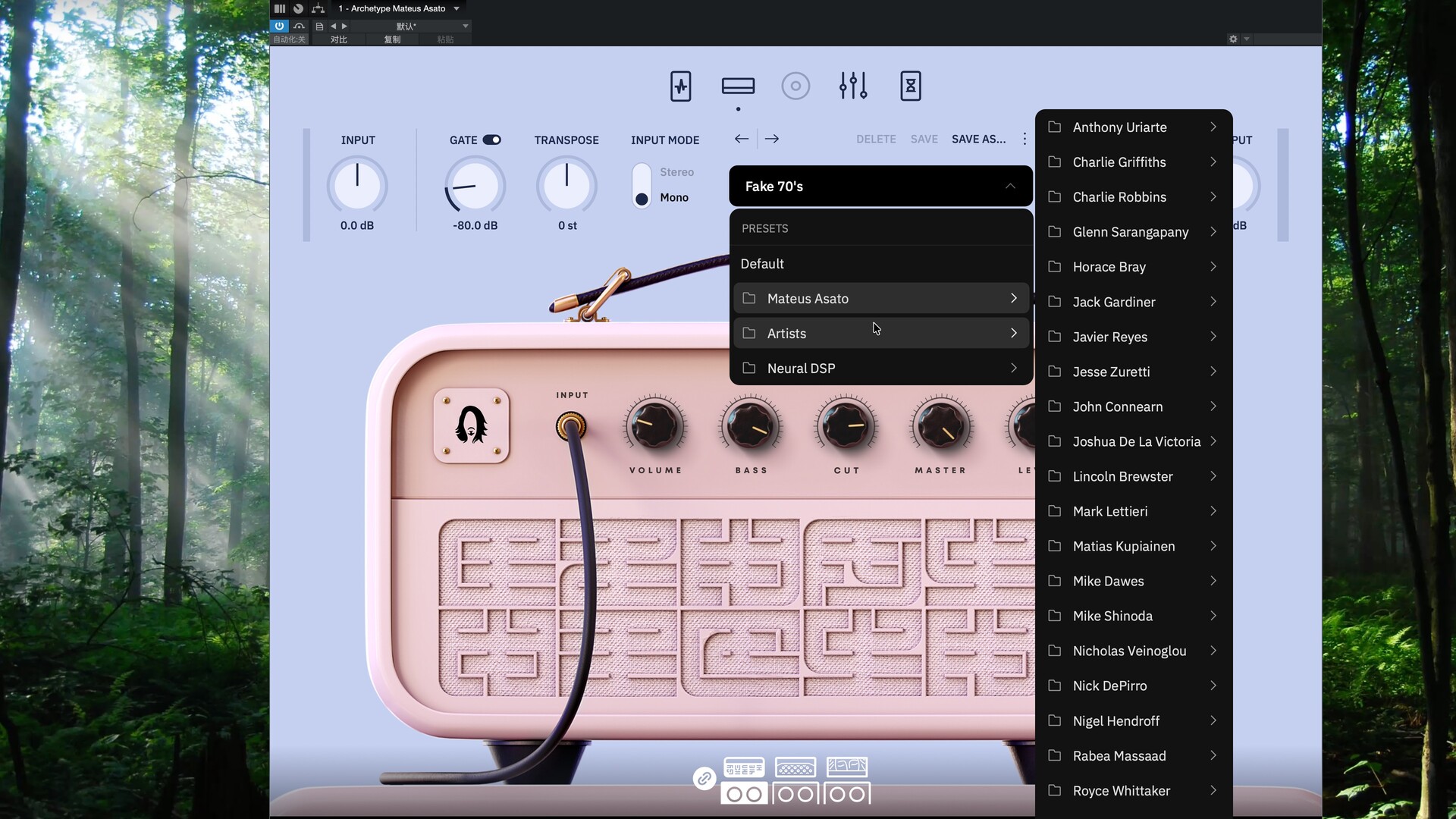Image resolution: width=1456 pixels, height=819 pixels.
Task: Click the amp-cab link chain icon
Action: coord(704,779)
